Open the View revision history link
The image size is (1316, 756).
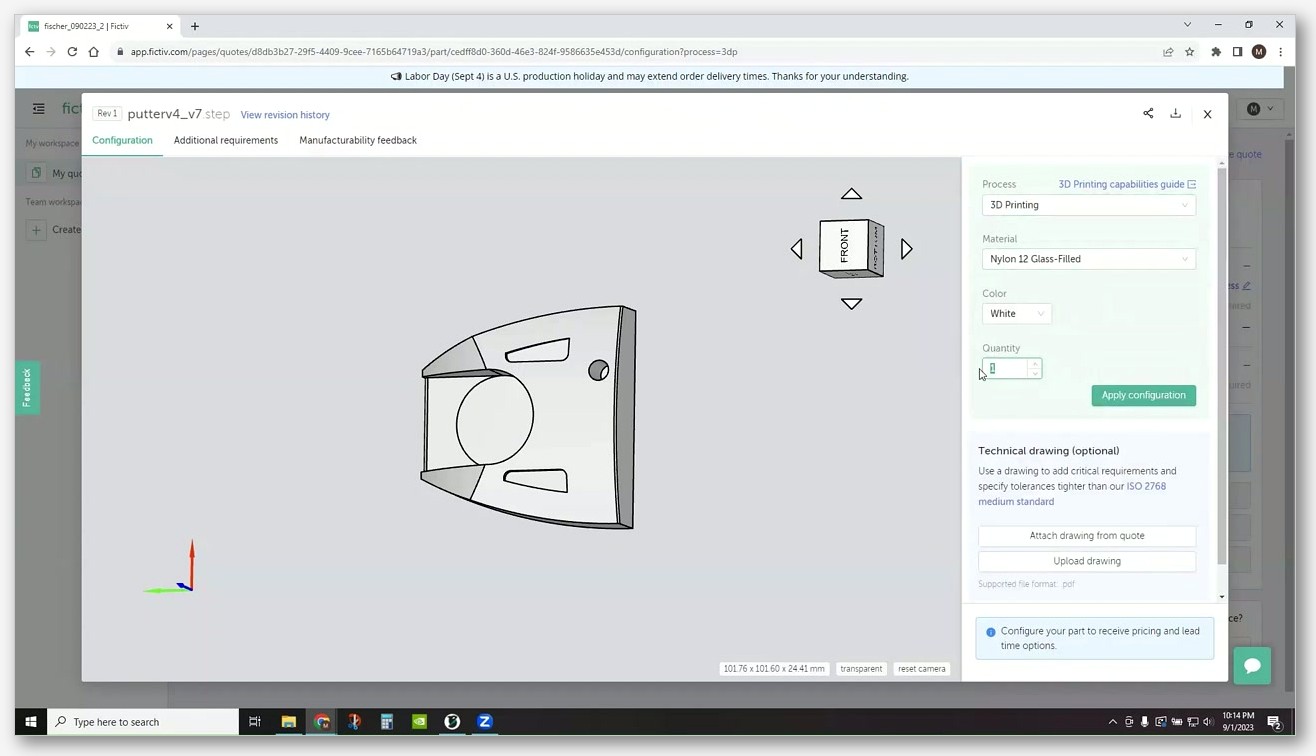pos(285,115)
